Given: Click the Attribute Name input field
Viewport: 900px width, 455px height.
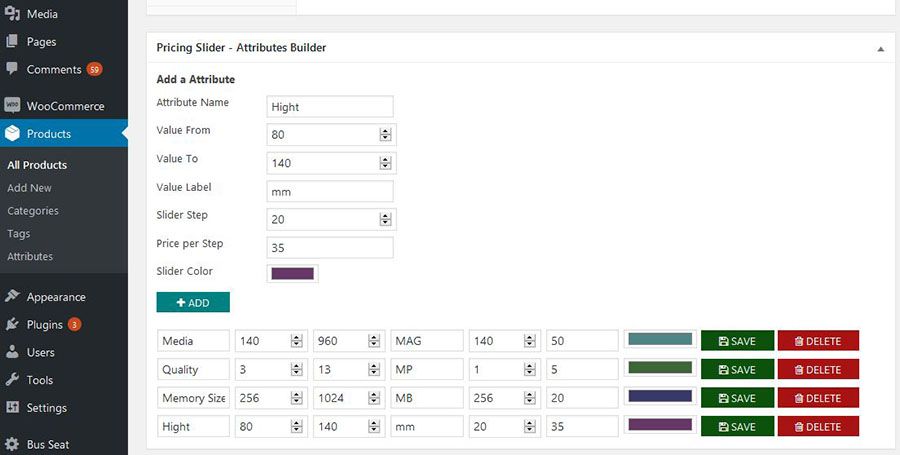Looking at the screenshot, I should [330, 107].
